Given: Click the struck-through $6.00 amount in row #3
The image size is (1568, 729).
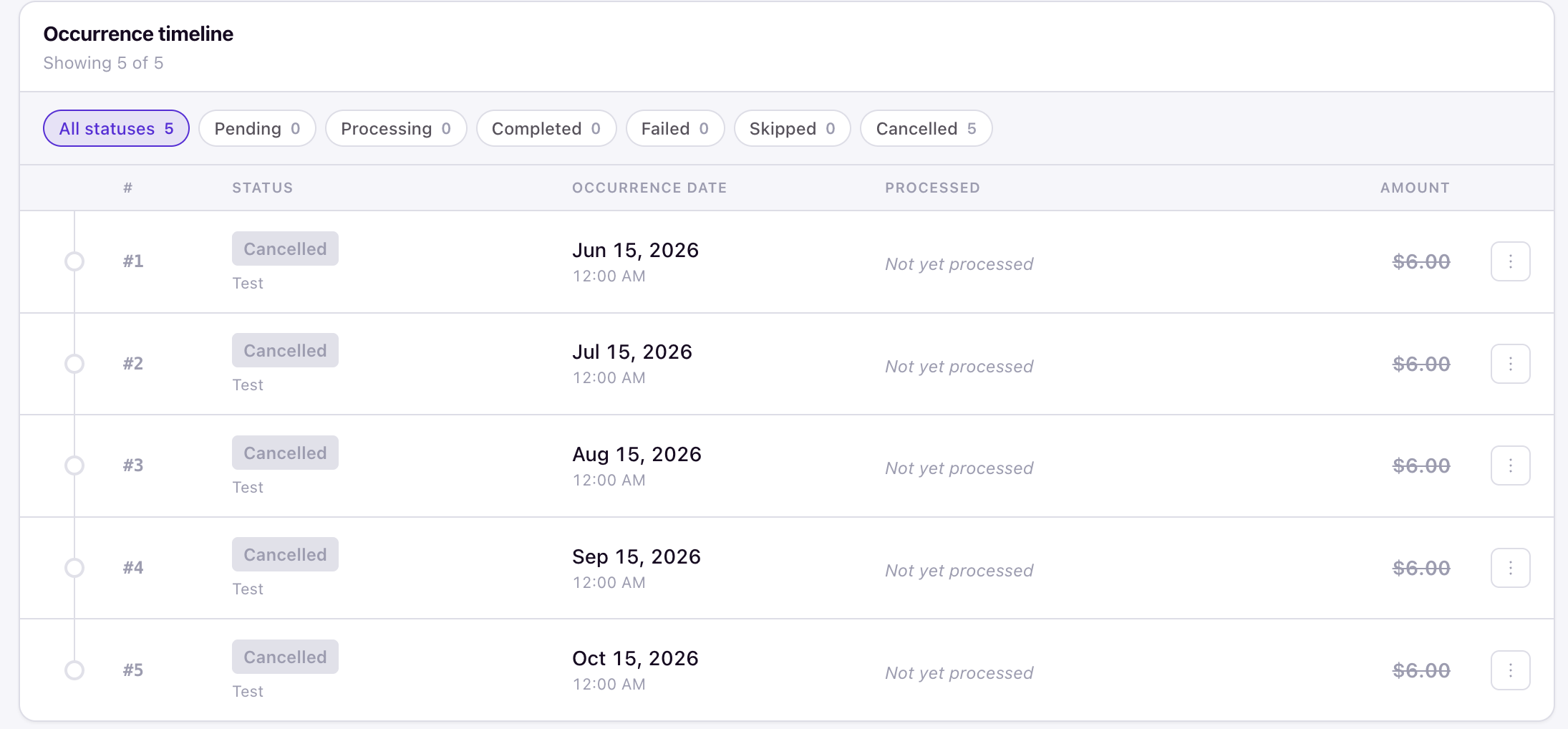Looking at the screenshot, I should click(x=1421, y=465).
